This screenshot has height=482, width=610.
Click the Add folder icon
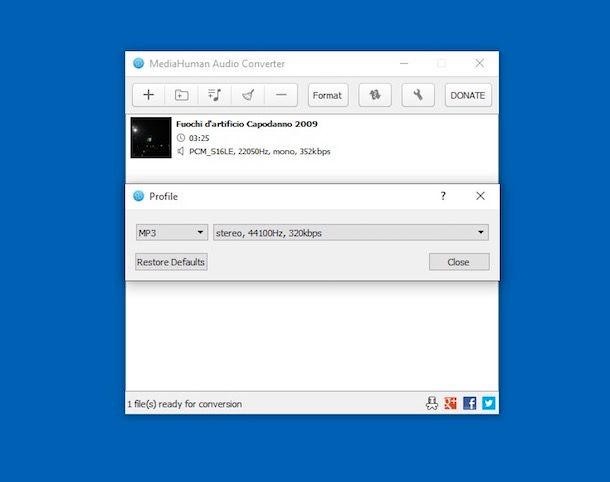pyautogui.click(x=181, y=95)
